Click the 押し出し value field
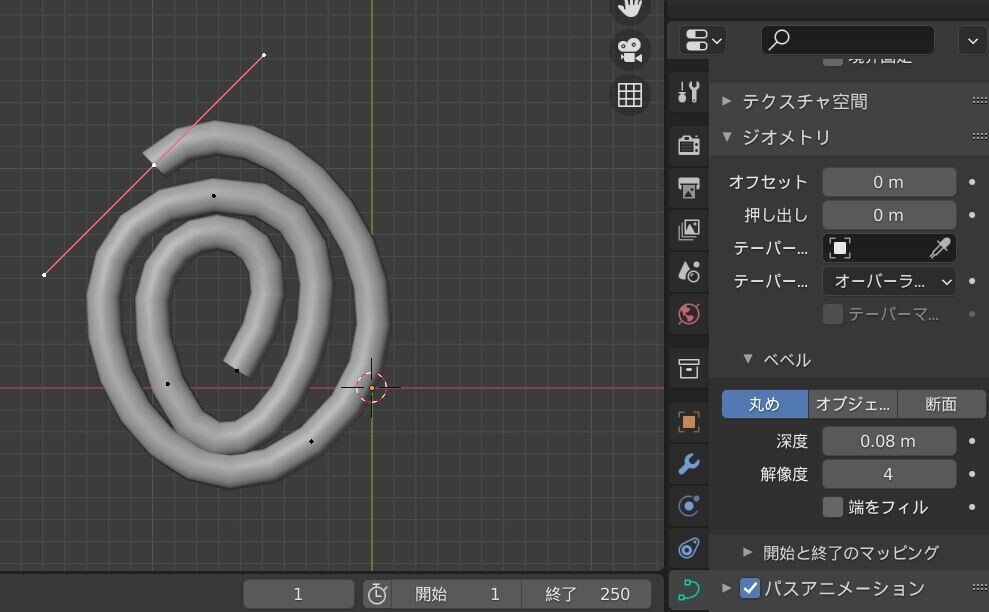The width and height of the screenshot is (989, 612). click(x=889, y=215)
